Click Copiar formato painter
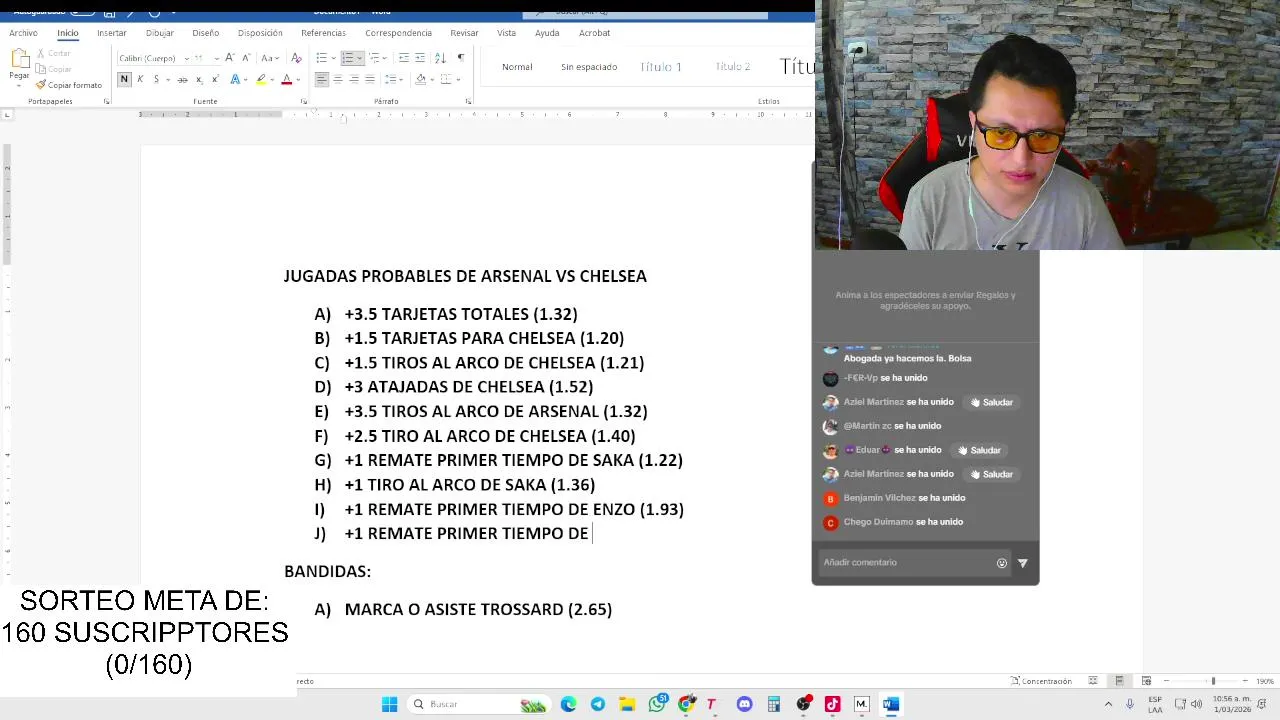 68,85
